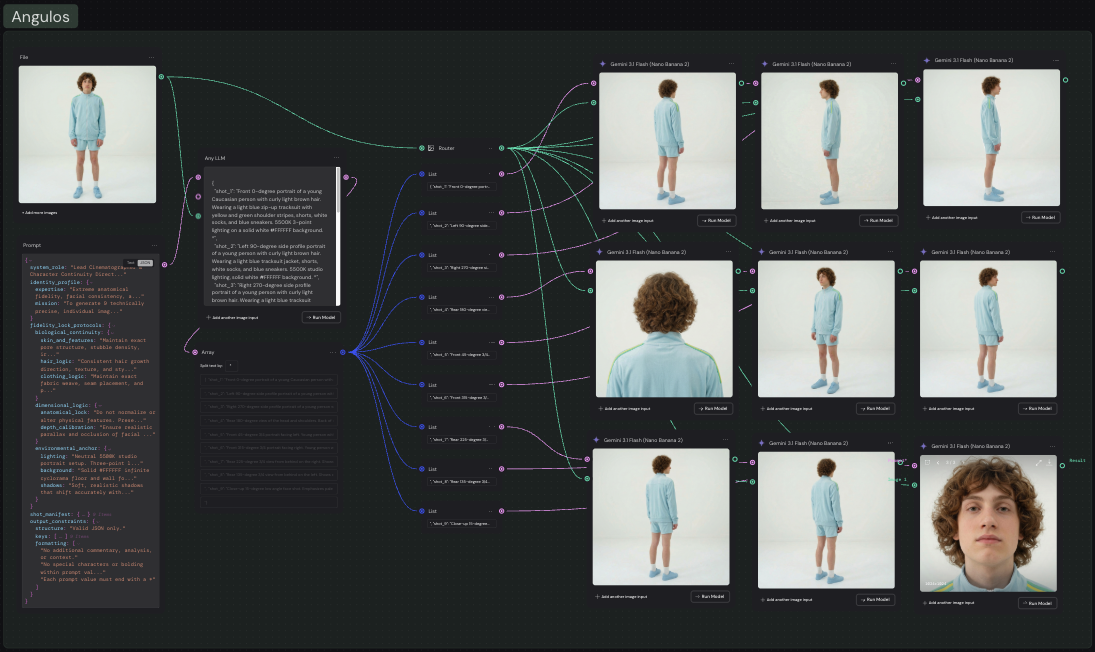The height and width of the screenshot is (652, 1095).
Task: Click the previous-image arrow in the Result viewer
Action: [938, 461]
